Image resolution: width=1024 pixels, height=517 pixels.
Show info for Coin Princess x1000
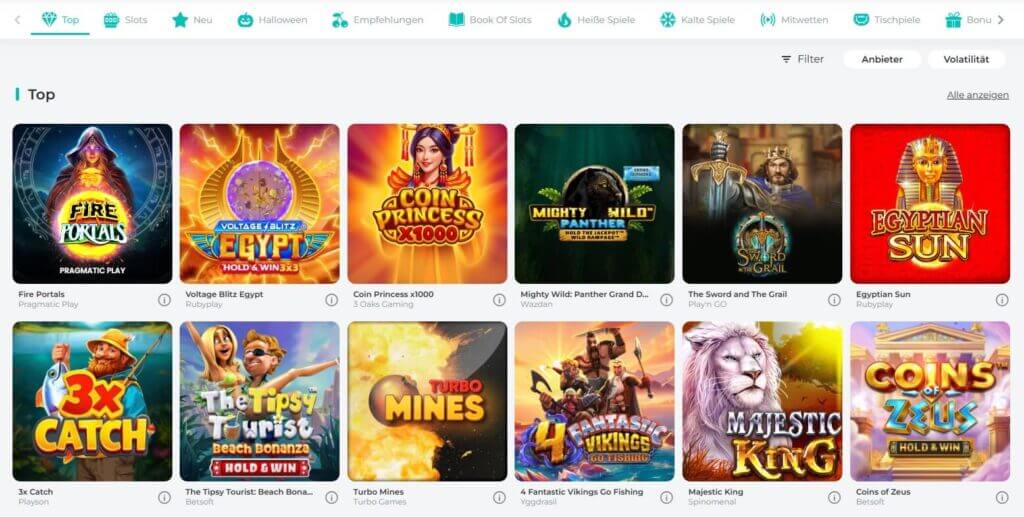click(500, 300)
